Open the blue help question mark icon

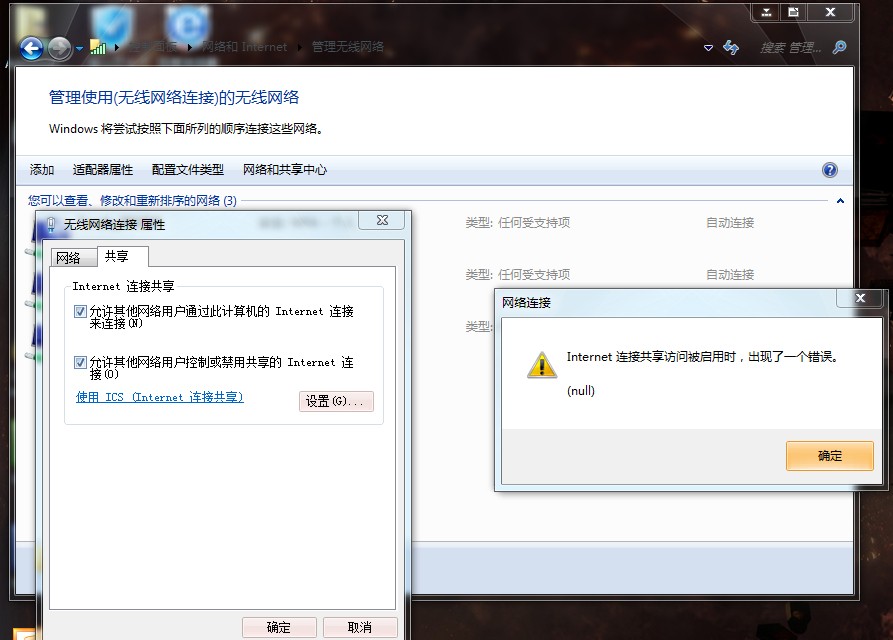pyautogui.click(x=830, y=170)
